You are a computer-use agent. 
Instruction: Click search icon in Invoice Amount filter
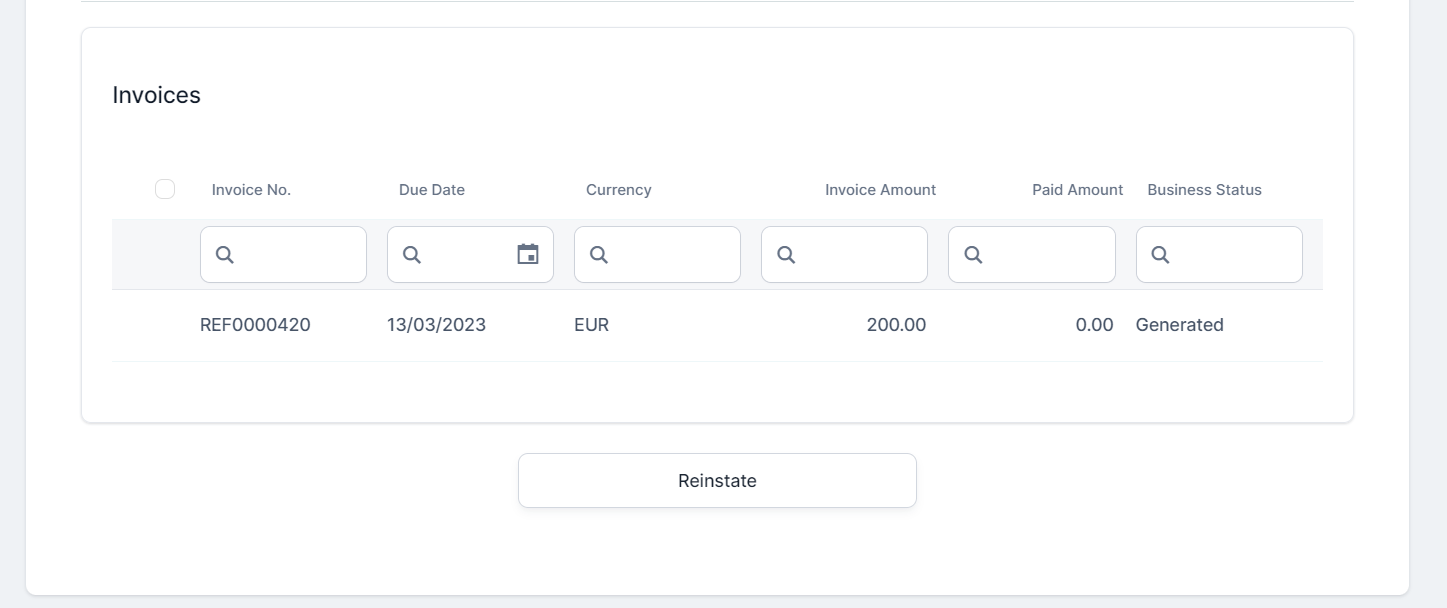(786, 255)
